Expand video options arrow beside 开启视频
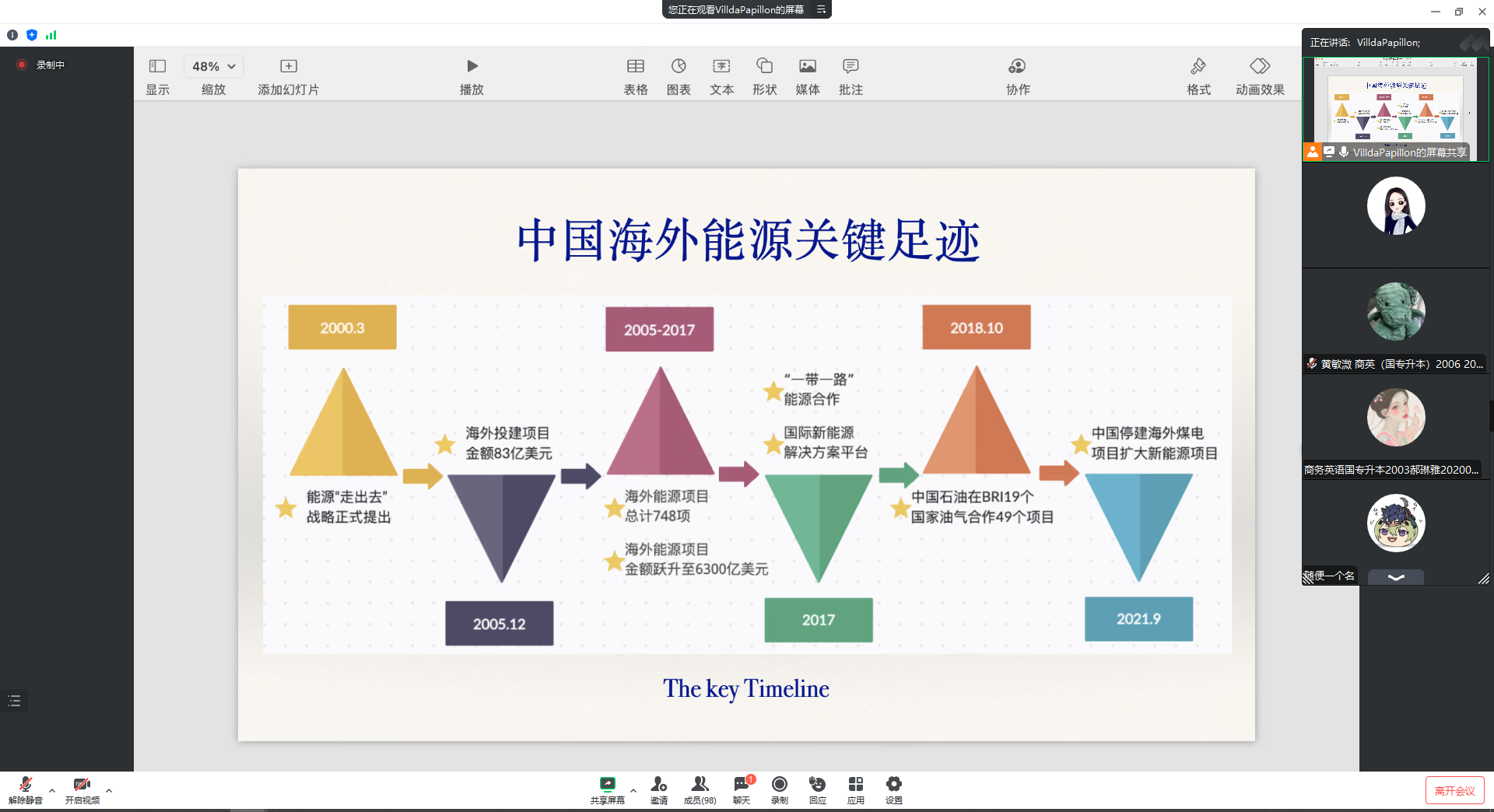 [x=109, y=790]
